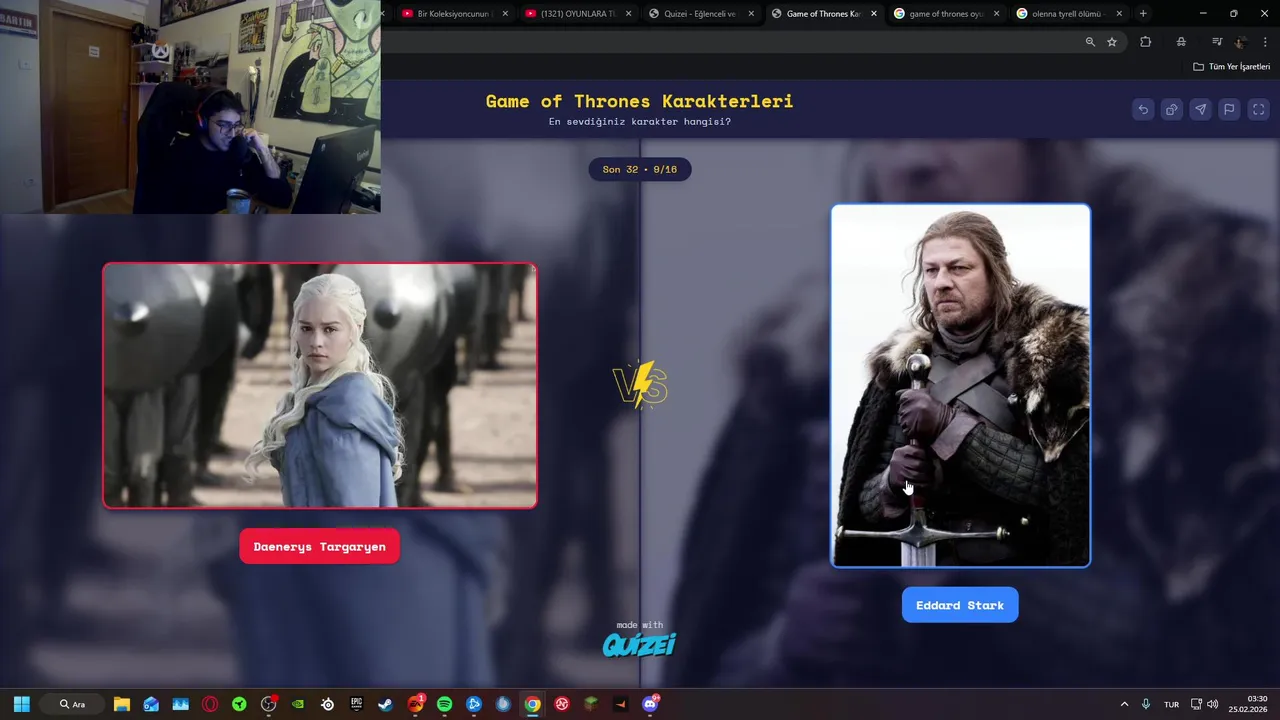This screenshot has width=1280, height=720.
Task: Click the zoom magnifier icon in address bar
Action: click(1090, 42)
